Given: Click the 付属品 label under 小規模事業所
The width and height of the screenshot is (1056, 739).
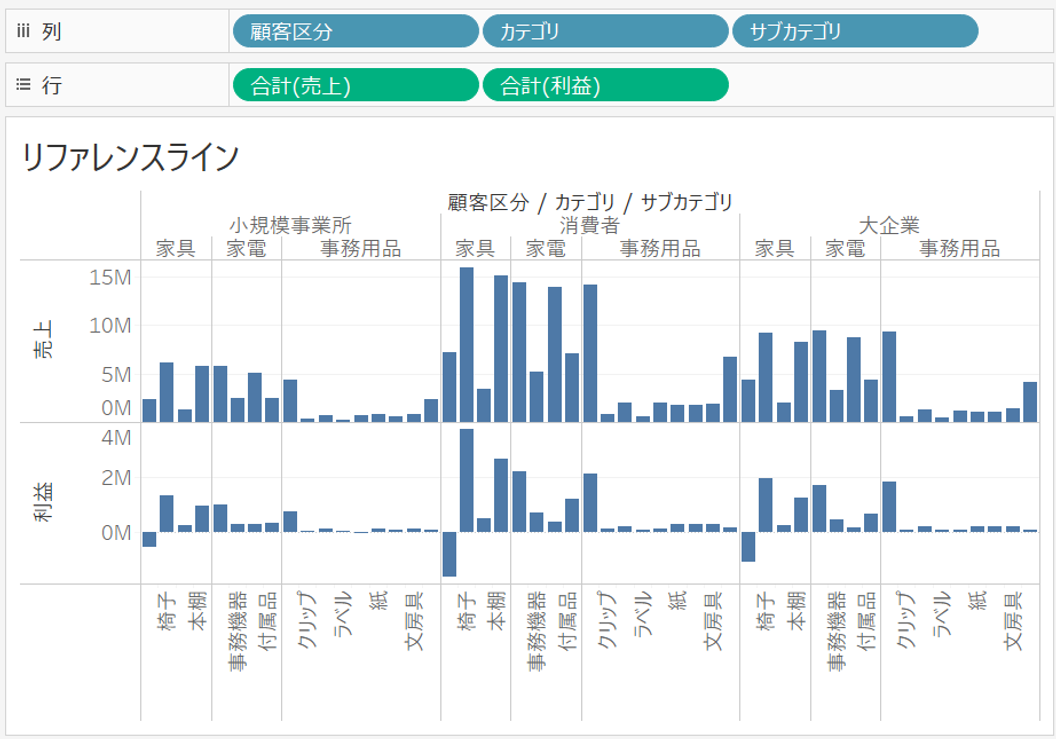Looking at the screenshot, I should coord(269,620).
